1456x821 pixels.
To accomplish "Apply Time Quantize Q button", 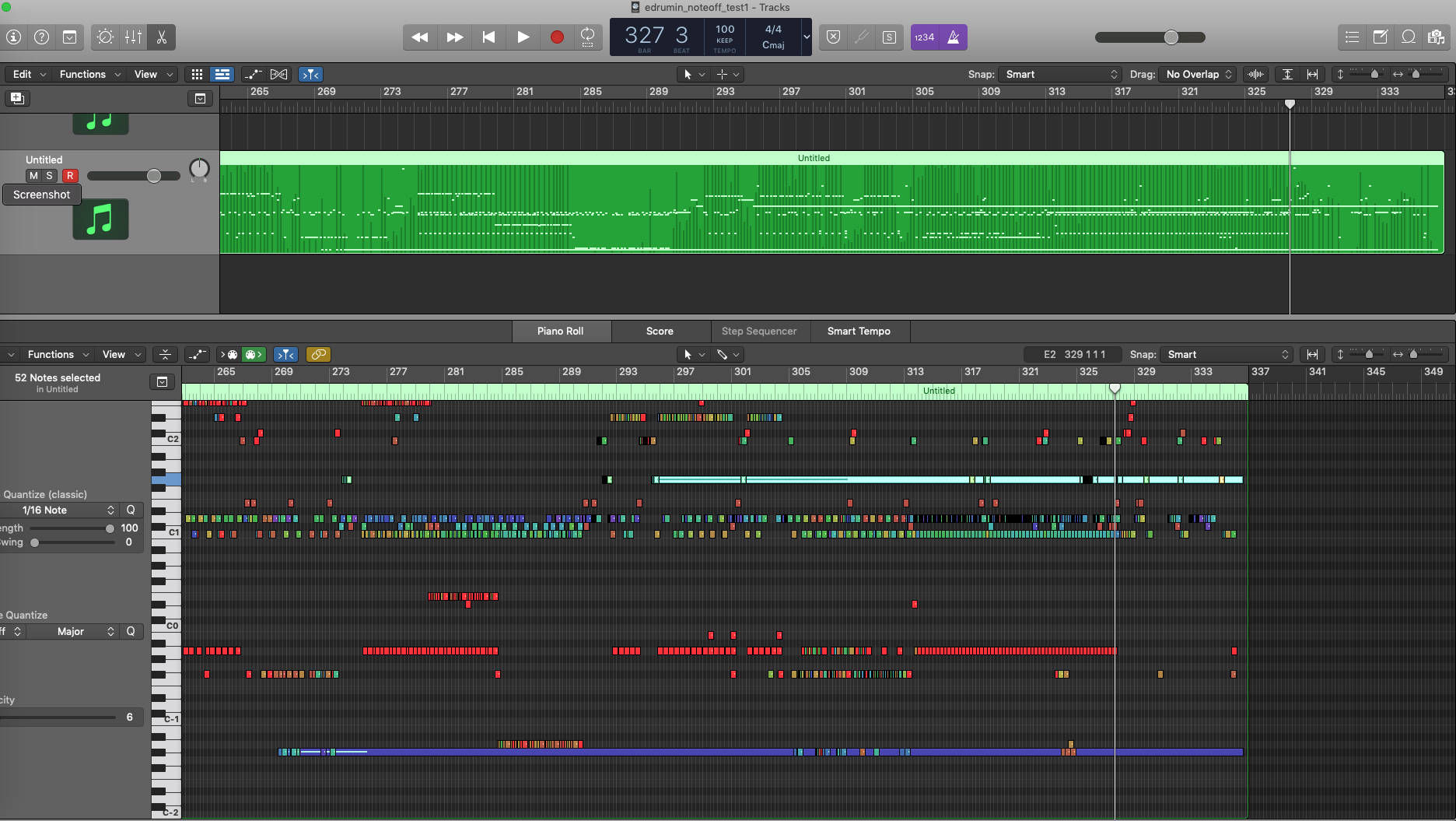I will click(131, 510).
